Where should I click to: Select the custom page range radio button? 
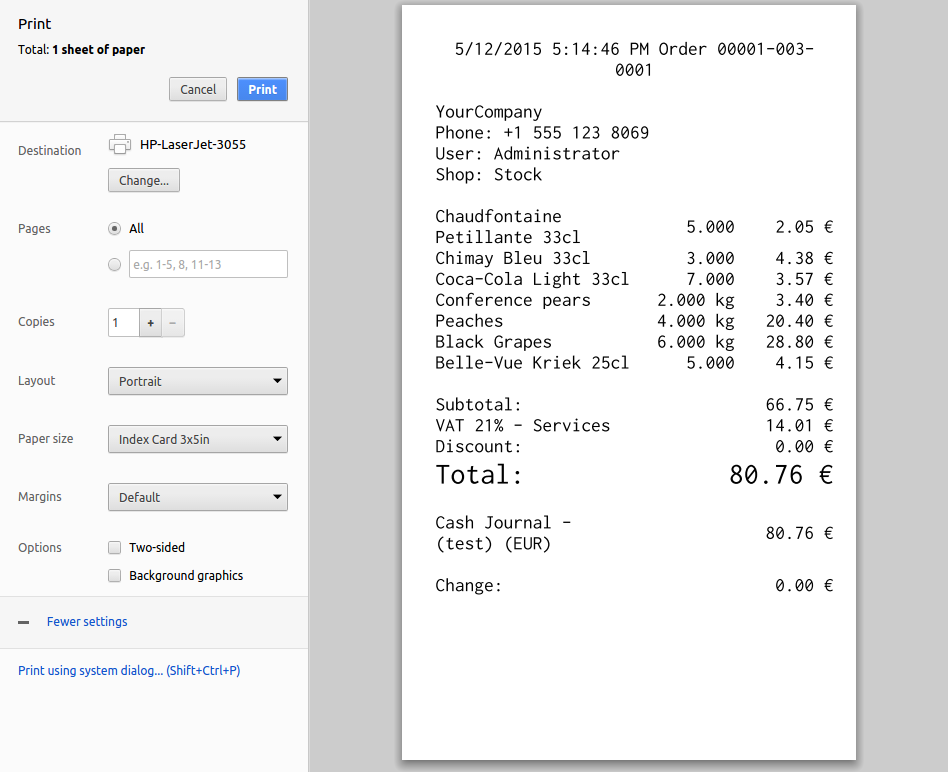tap(114, 265)
